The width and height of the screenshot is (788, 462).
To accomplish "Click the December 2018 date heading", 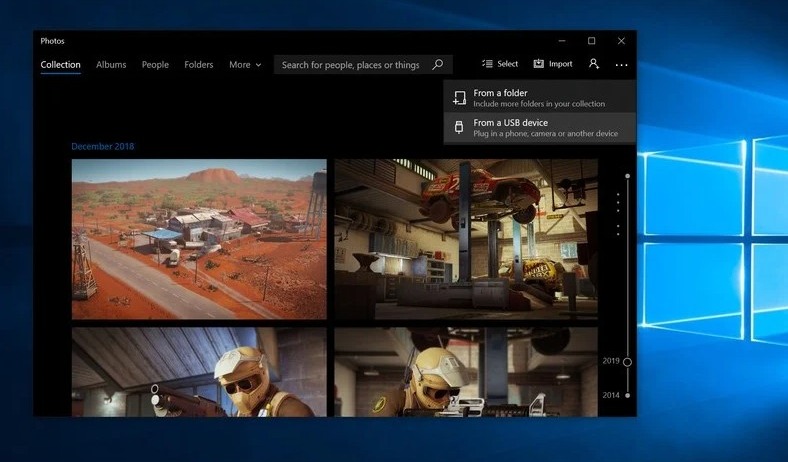I will [102, 147].
